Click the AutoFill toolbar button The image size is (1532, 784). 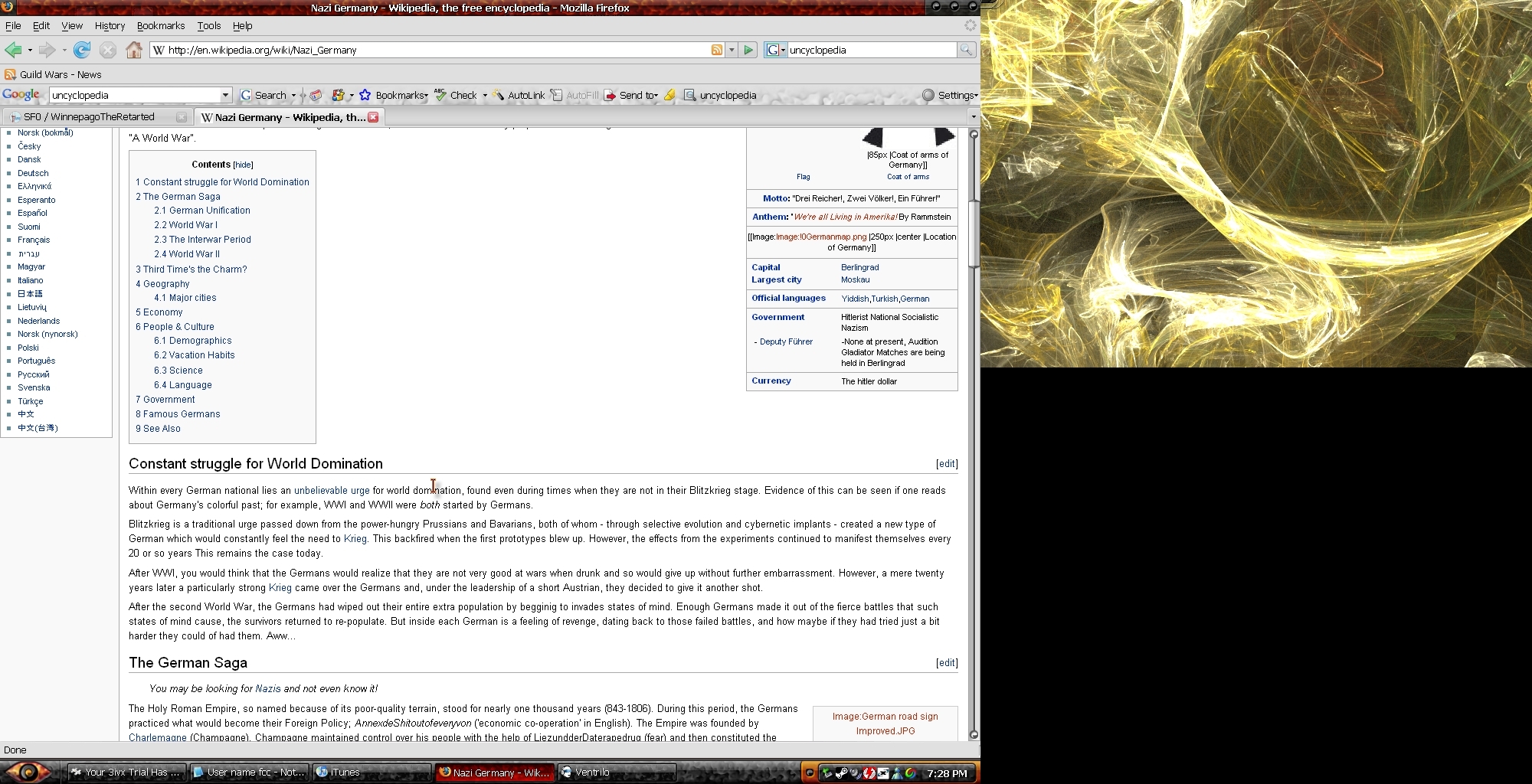(x=574, y=95)
